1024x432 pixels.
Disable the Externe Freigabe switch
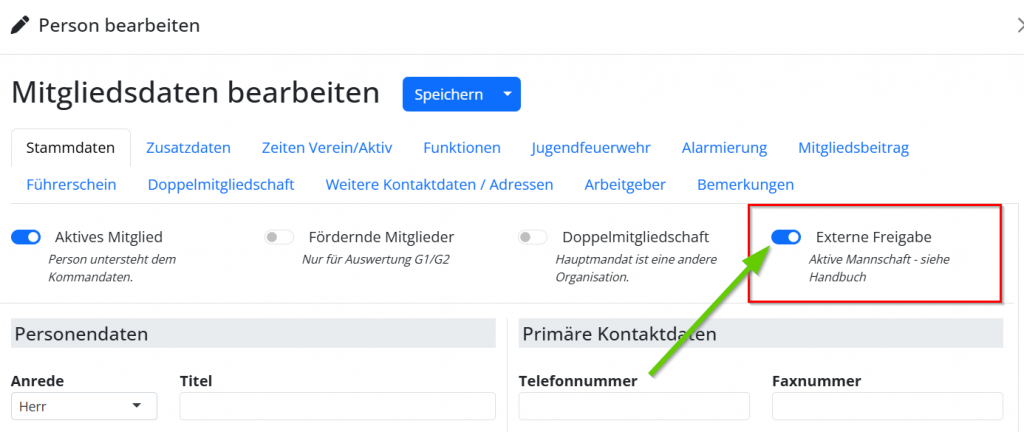point(786,237)
